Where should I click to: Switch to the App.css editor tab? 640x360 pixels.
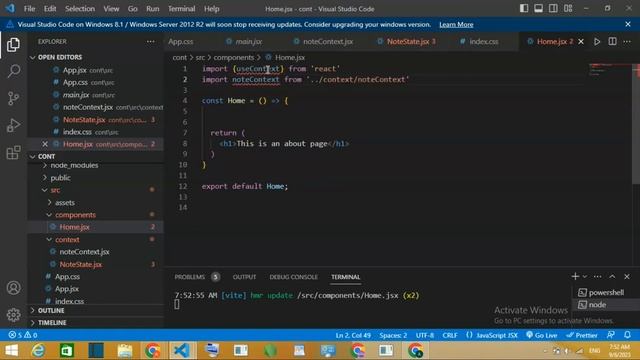pyautogui.click(x=181, y=41)
